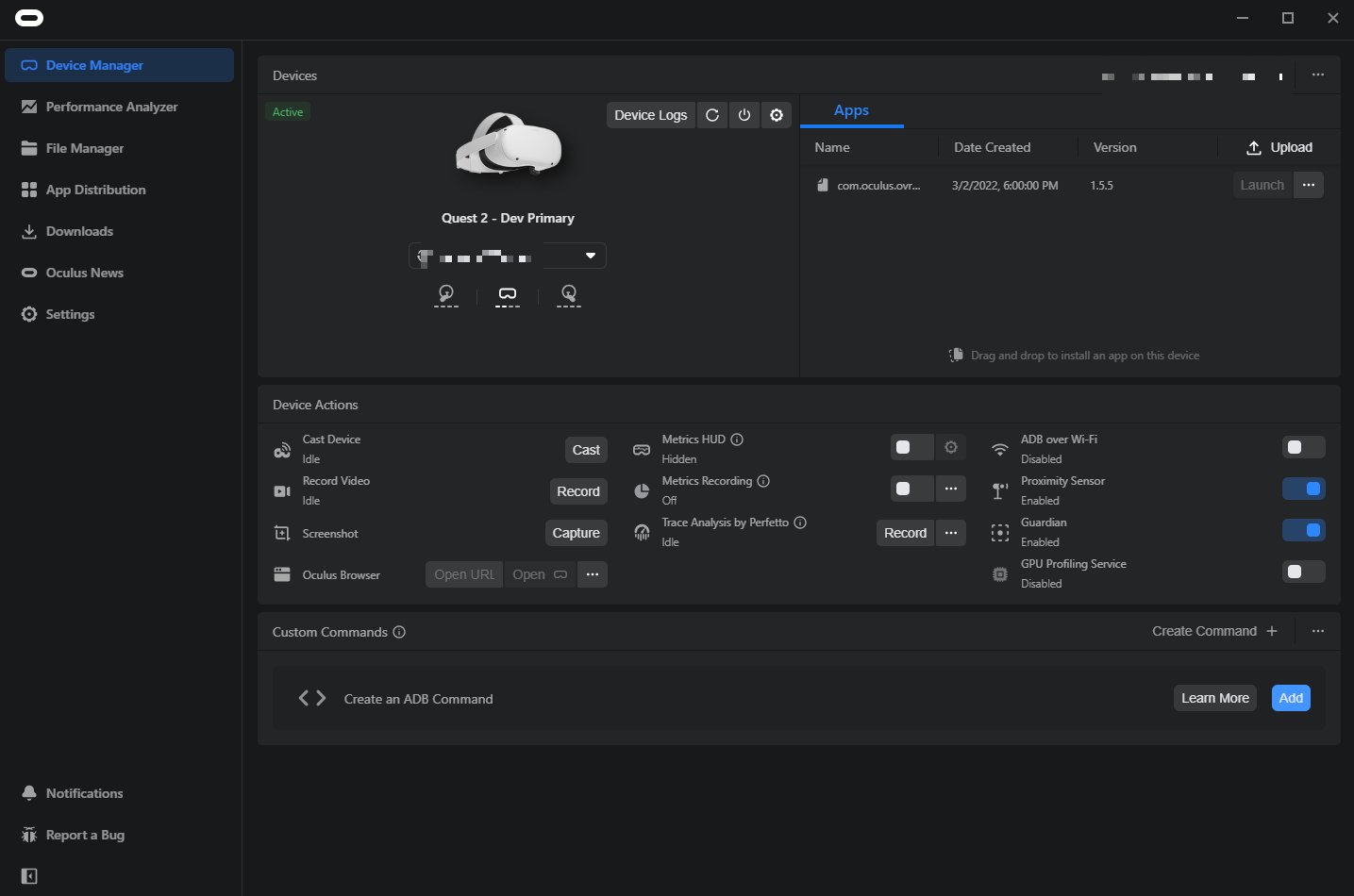Viewport: 1354px width, 896px height.
Task: Select the headset icon below device
Action: (x=508, y=295)
